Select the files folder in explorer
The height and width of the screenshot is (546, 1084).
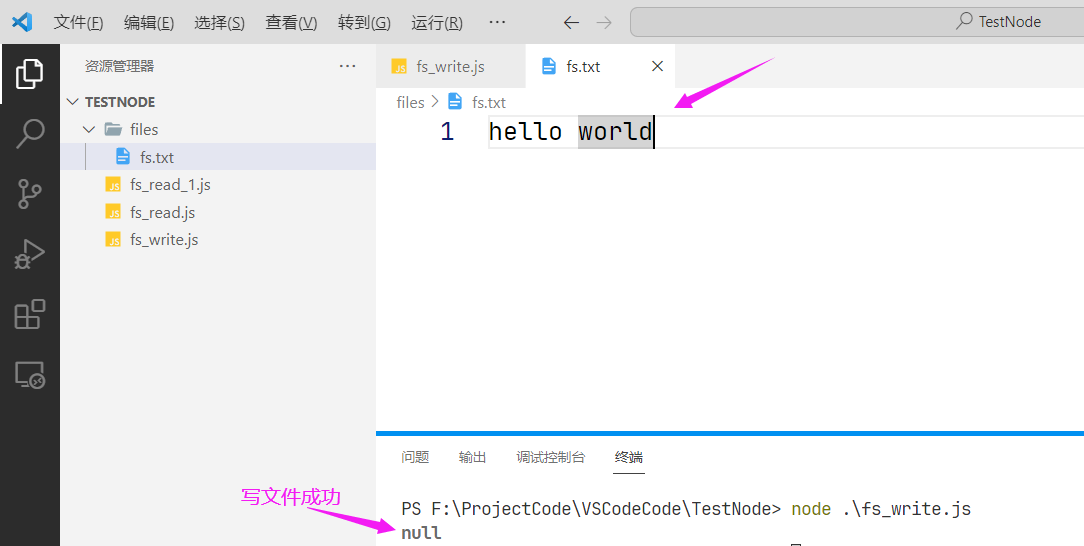(218, 129)
